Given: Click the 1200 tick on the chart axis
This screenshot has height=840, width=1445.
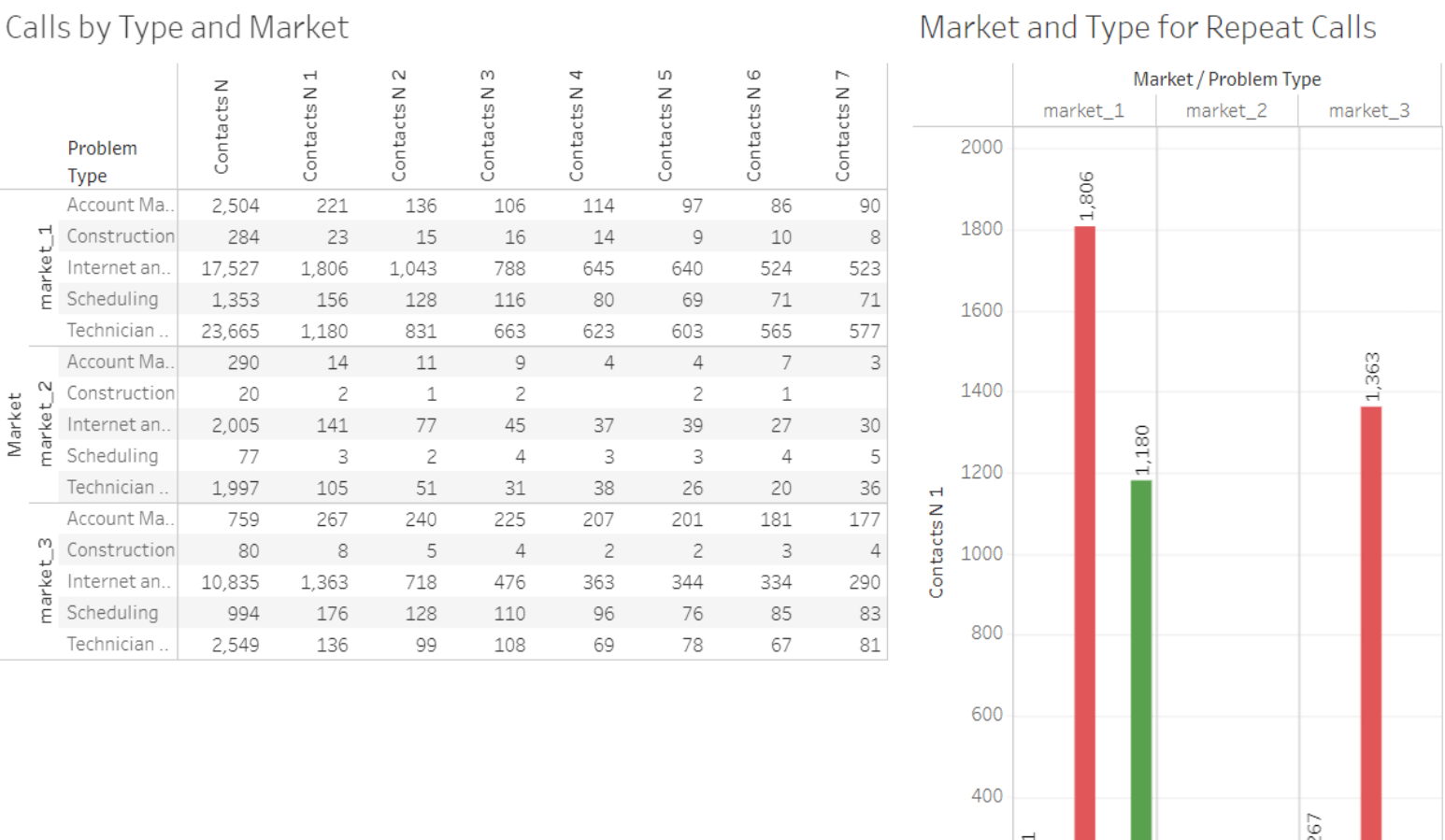Looking at the screenshot, I should pos(981,472).
